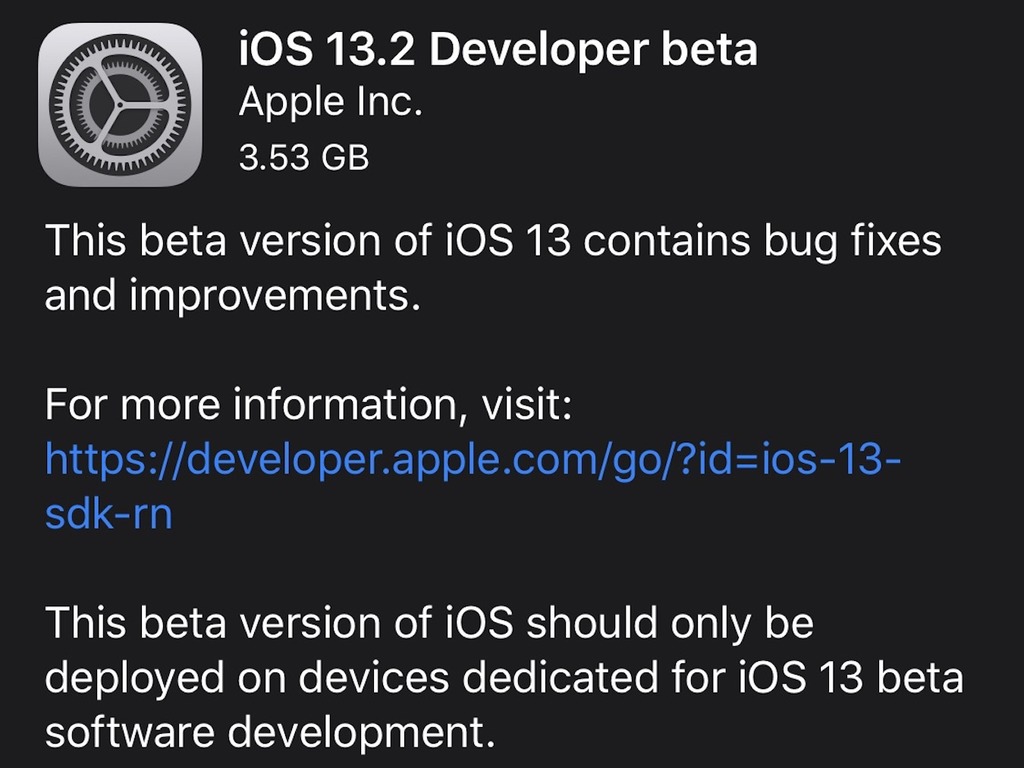Click 'iOS 13 beta' in last paragraph

coord(852,677)
